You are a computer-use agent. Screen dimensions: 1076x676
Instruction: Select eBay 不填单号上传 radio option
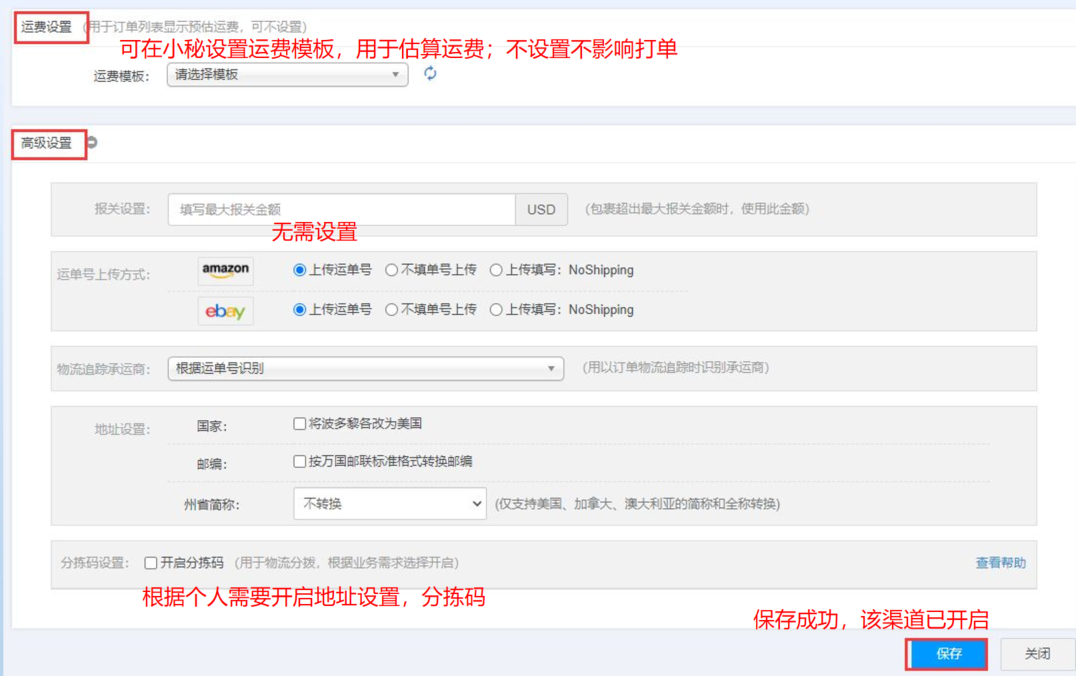pyautogui.click(x=391, y=310)
